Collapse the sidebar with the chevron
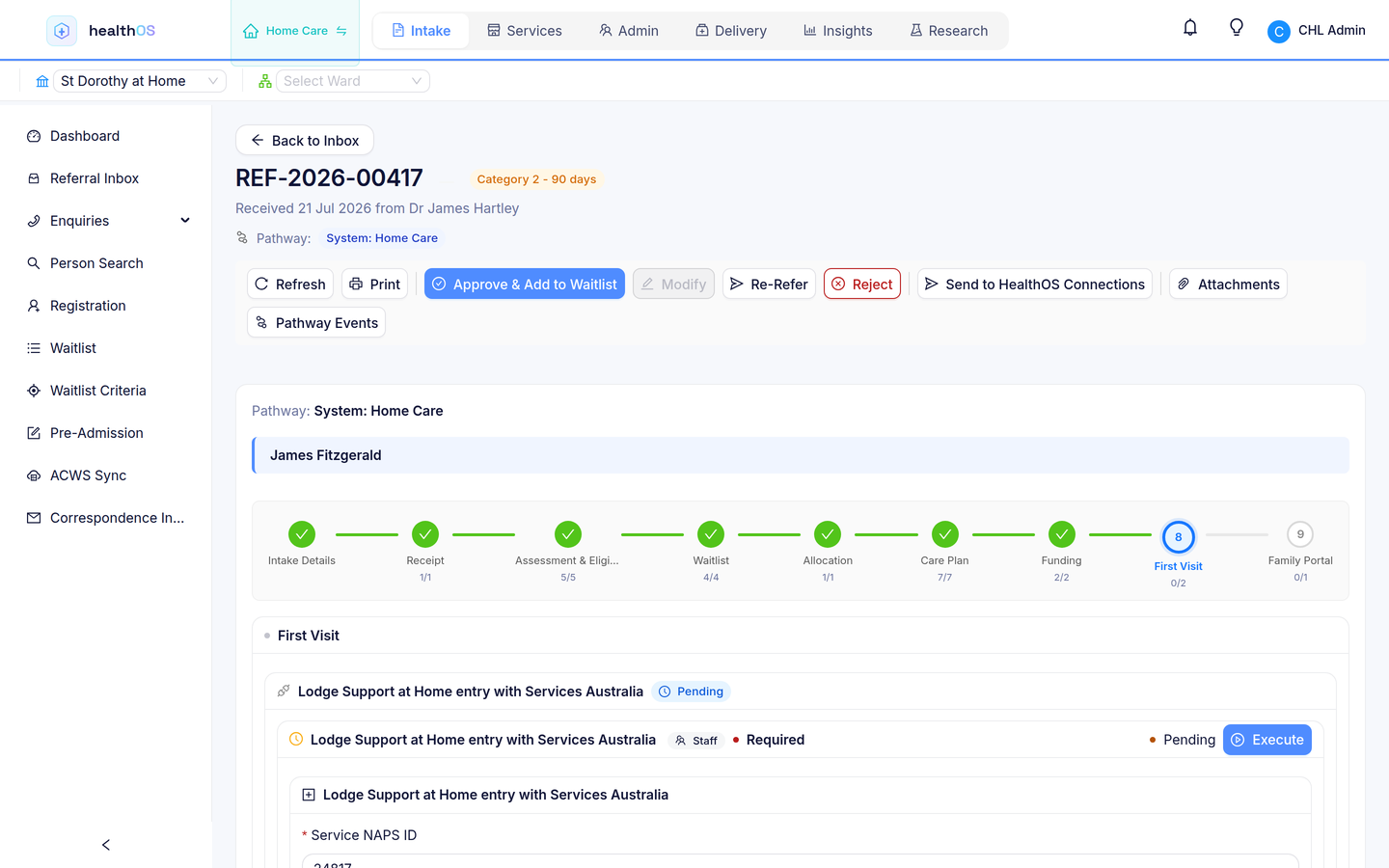The image size is (1389, 868). 106,845
